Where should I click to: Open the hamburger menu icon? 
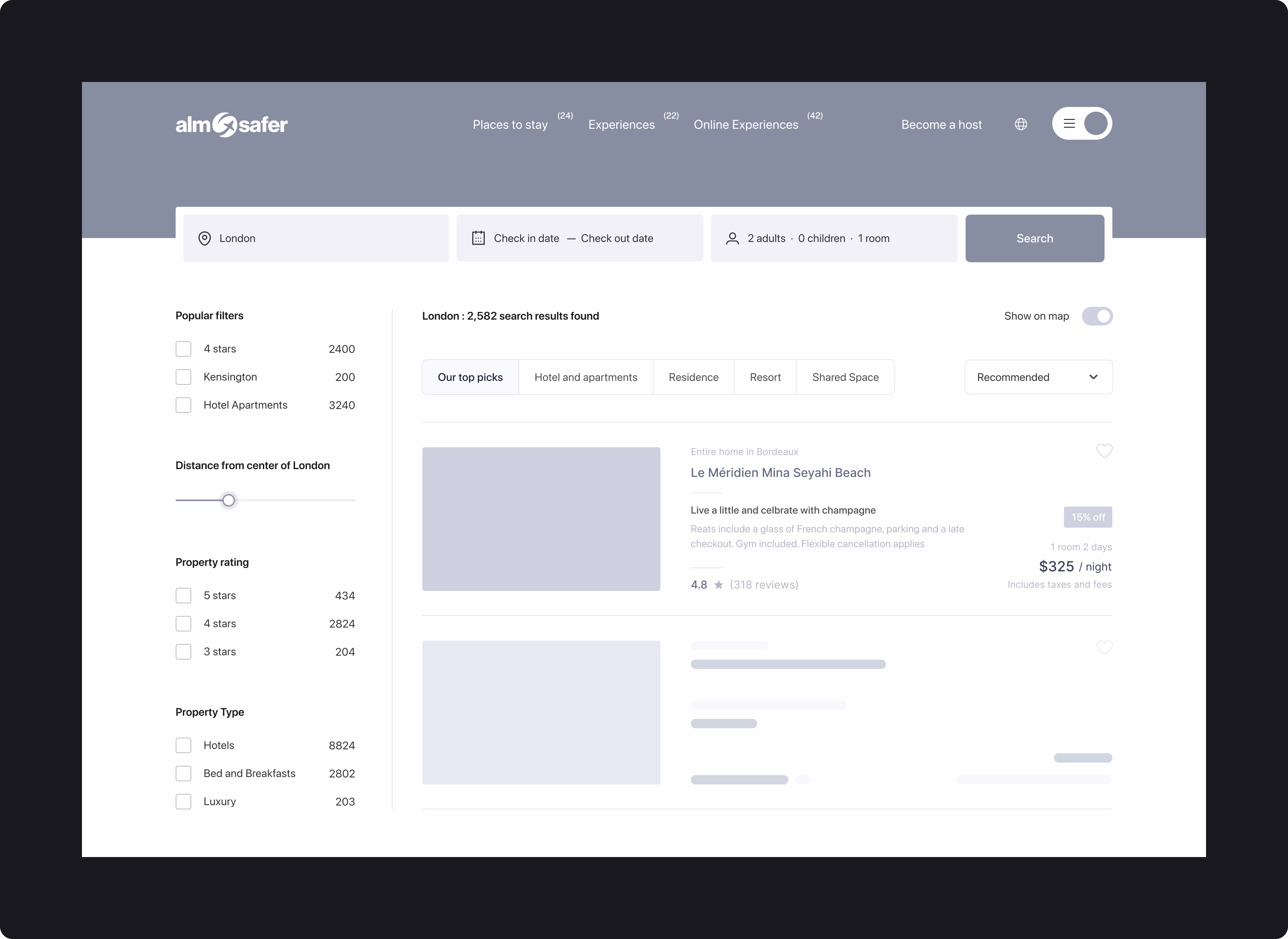(x=1069, y=123)
